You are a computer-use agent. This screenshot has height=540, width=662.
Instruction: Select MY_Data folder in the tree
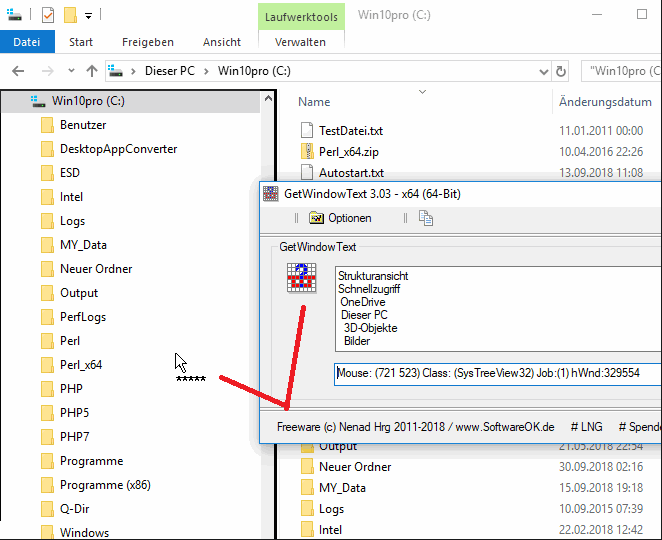[x=83, y=245]
